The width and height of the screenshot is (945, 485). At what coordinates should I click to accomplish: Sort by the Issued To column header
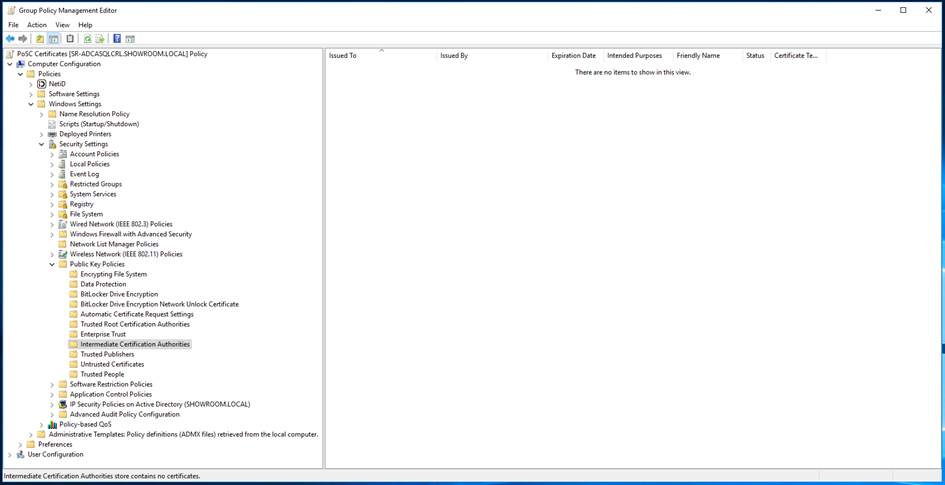coord(381,55)
